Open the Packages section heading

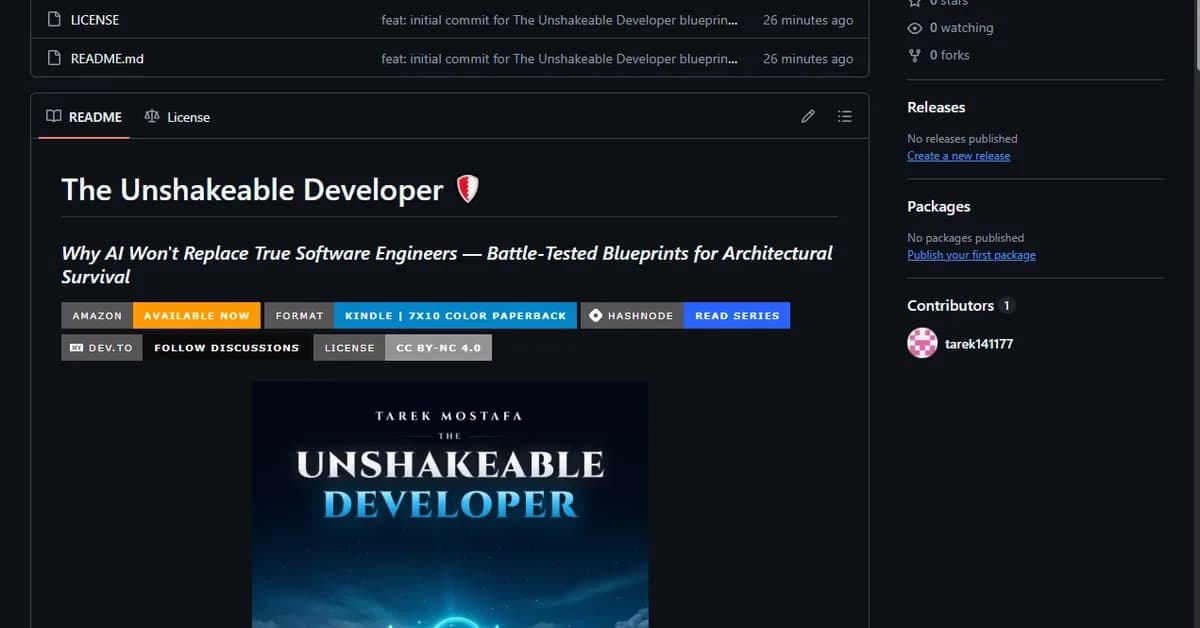pyautogui.click(x=938, y=206)
